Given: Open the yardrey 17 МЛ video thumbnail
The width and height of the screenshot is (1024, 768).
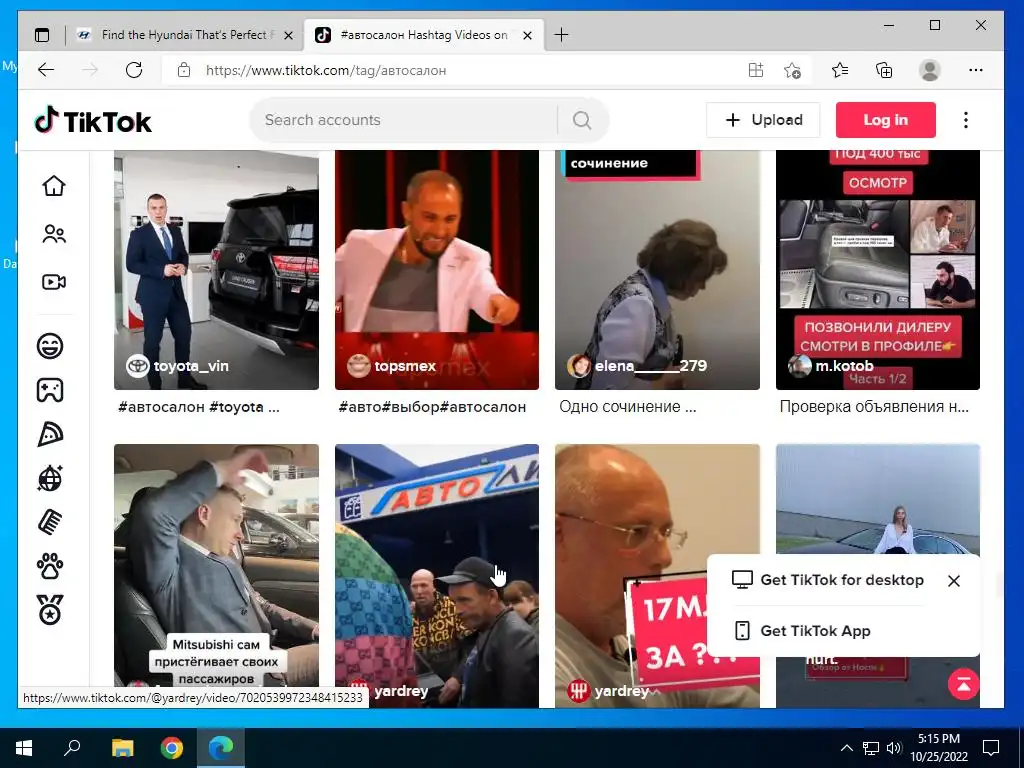Looking at the screenshot, I should (657, 575).
